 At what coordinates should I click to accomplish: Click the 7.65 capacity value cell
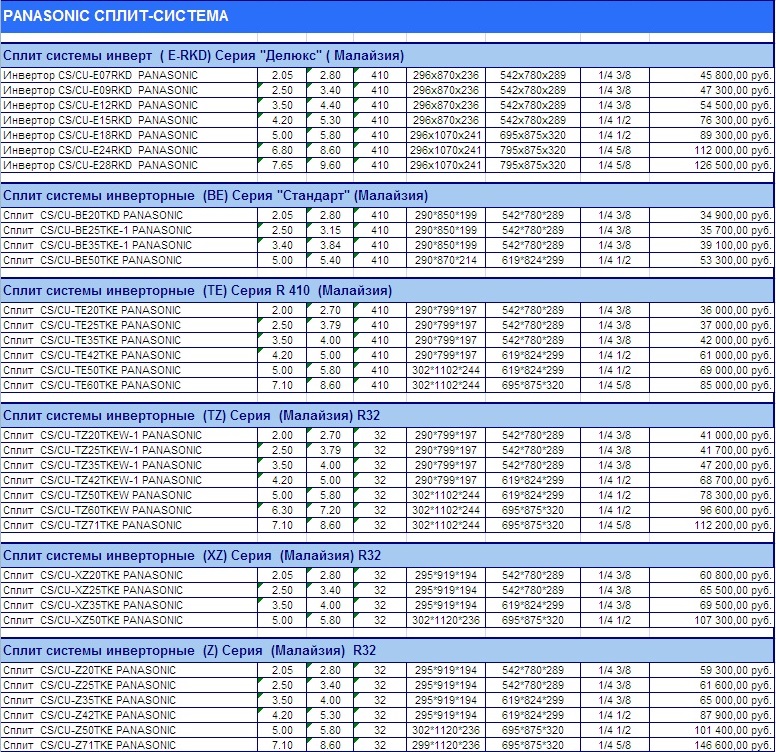pos(282,165)
